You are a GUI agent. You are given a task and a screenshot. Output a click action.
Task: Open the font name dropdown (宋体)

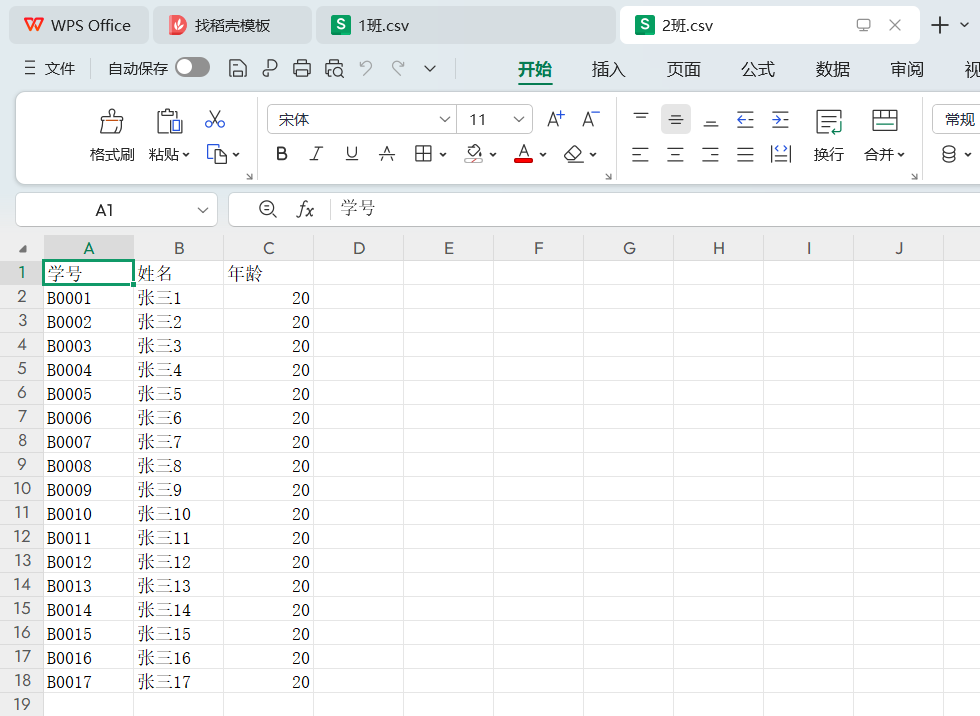444,119
